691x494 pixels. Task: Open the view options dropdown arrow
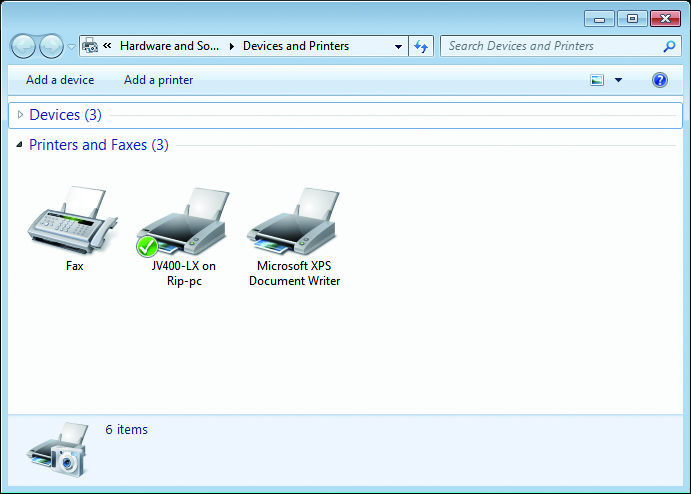[x=618, y=80]
